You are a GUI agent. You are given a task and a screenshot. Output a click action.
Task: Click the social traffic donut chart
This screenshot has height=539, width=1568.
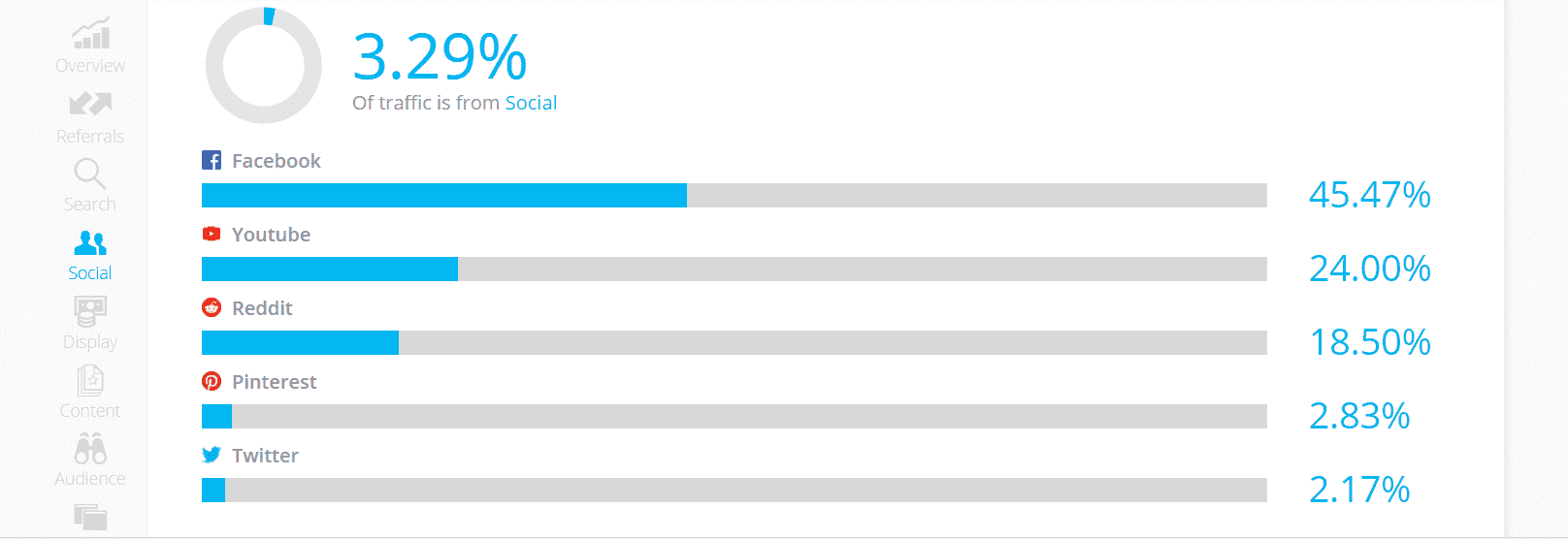(264, 65)
